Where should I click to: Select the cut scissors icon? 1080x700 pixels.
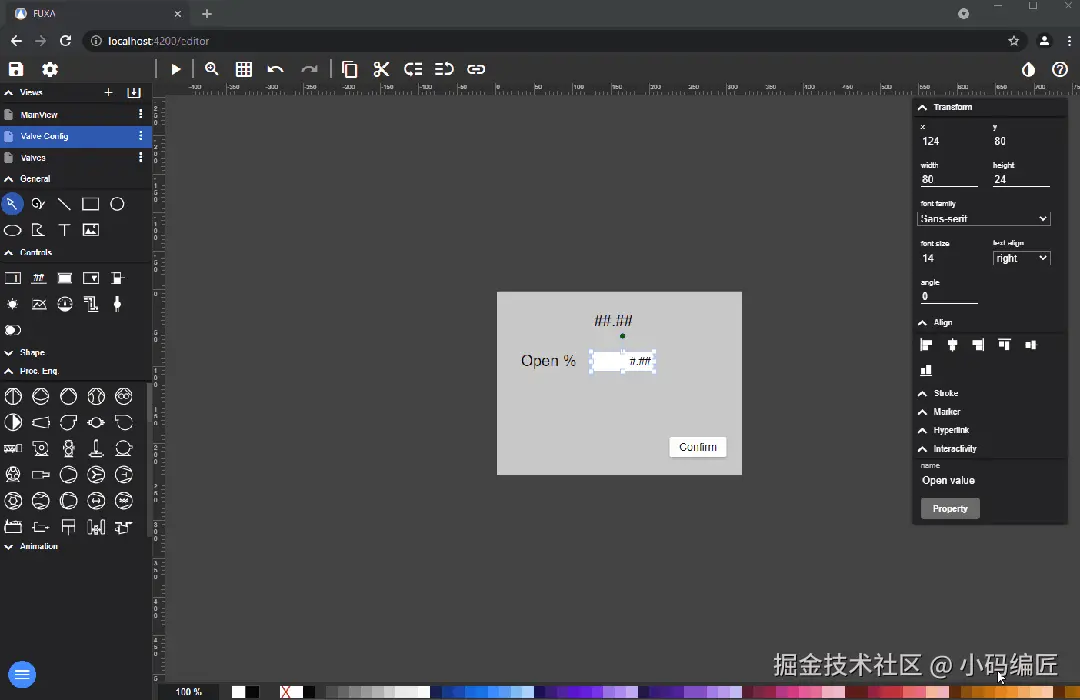point(381,69)
